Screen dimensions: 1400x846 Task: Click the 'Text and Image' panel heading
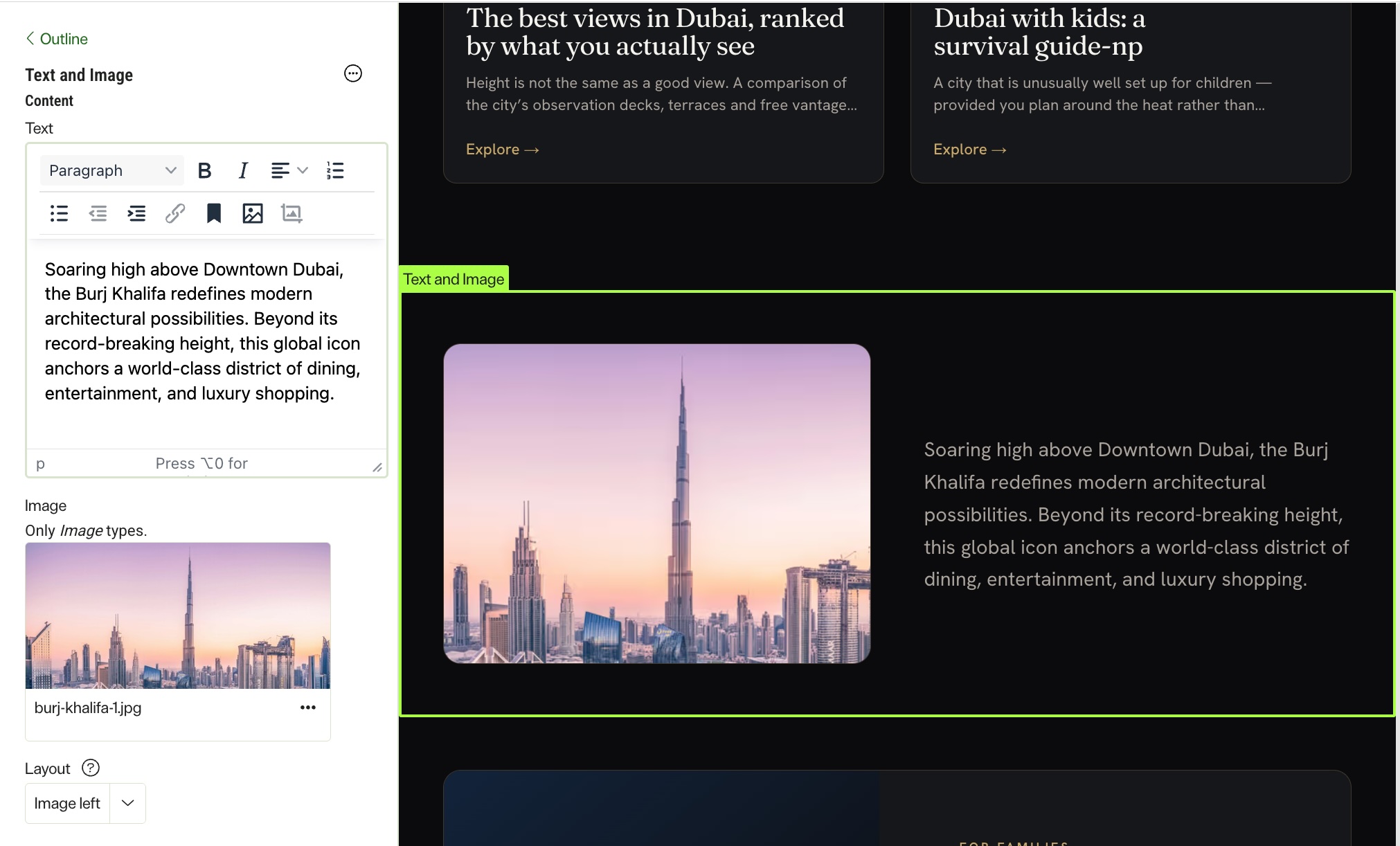(79, 75)
